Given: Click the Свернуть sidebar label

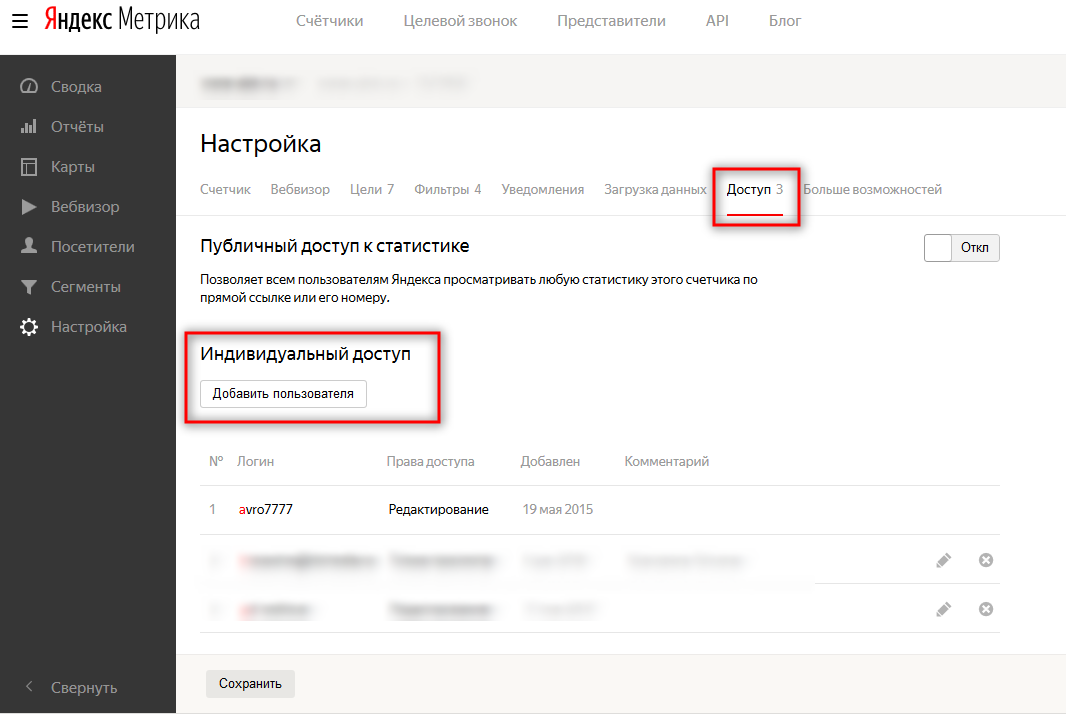Looking at the screenshot, I should pos(84,687).
